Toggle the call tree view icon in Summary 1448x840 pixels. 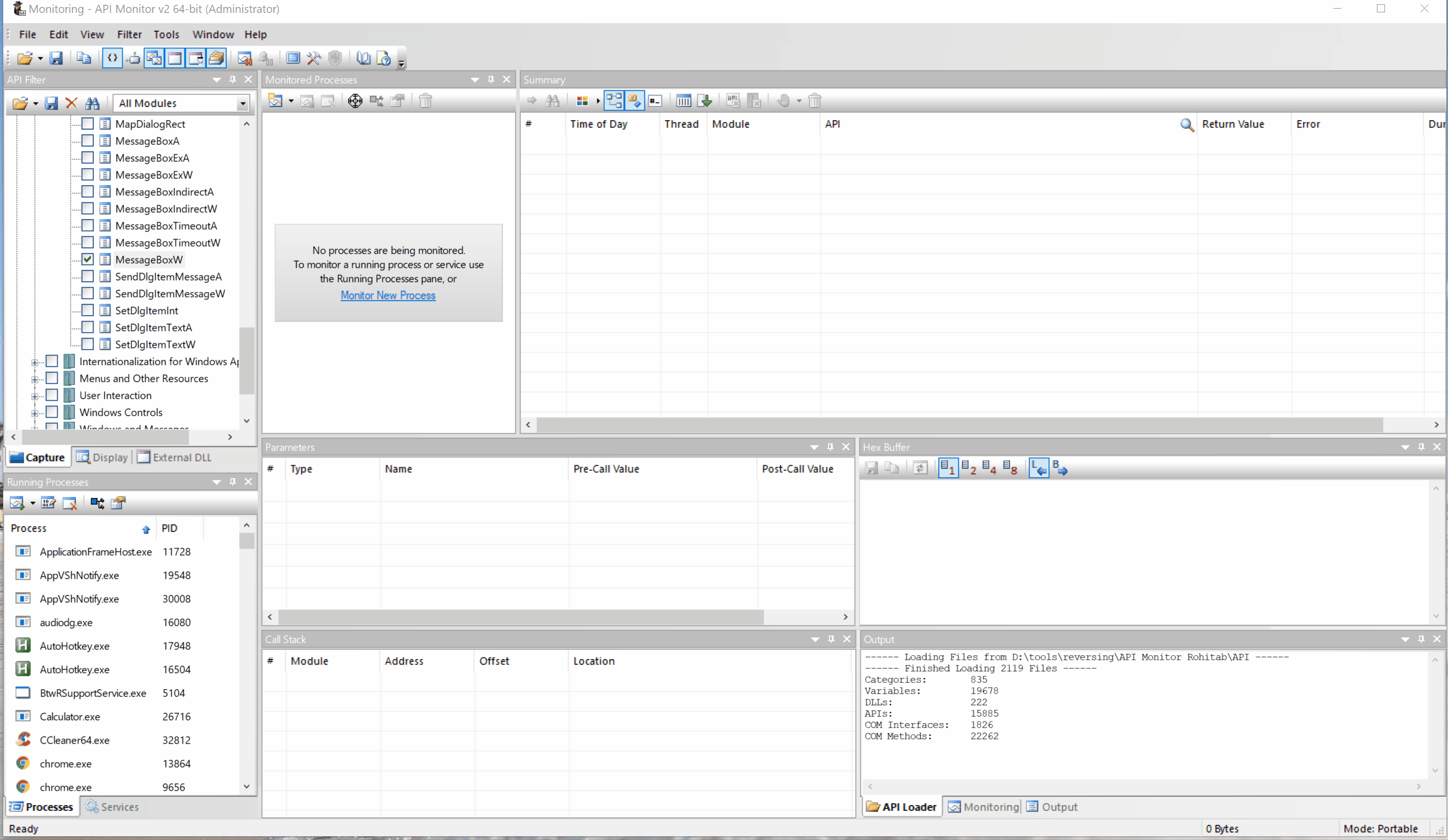(x=614, y=101)
